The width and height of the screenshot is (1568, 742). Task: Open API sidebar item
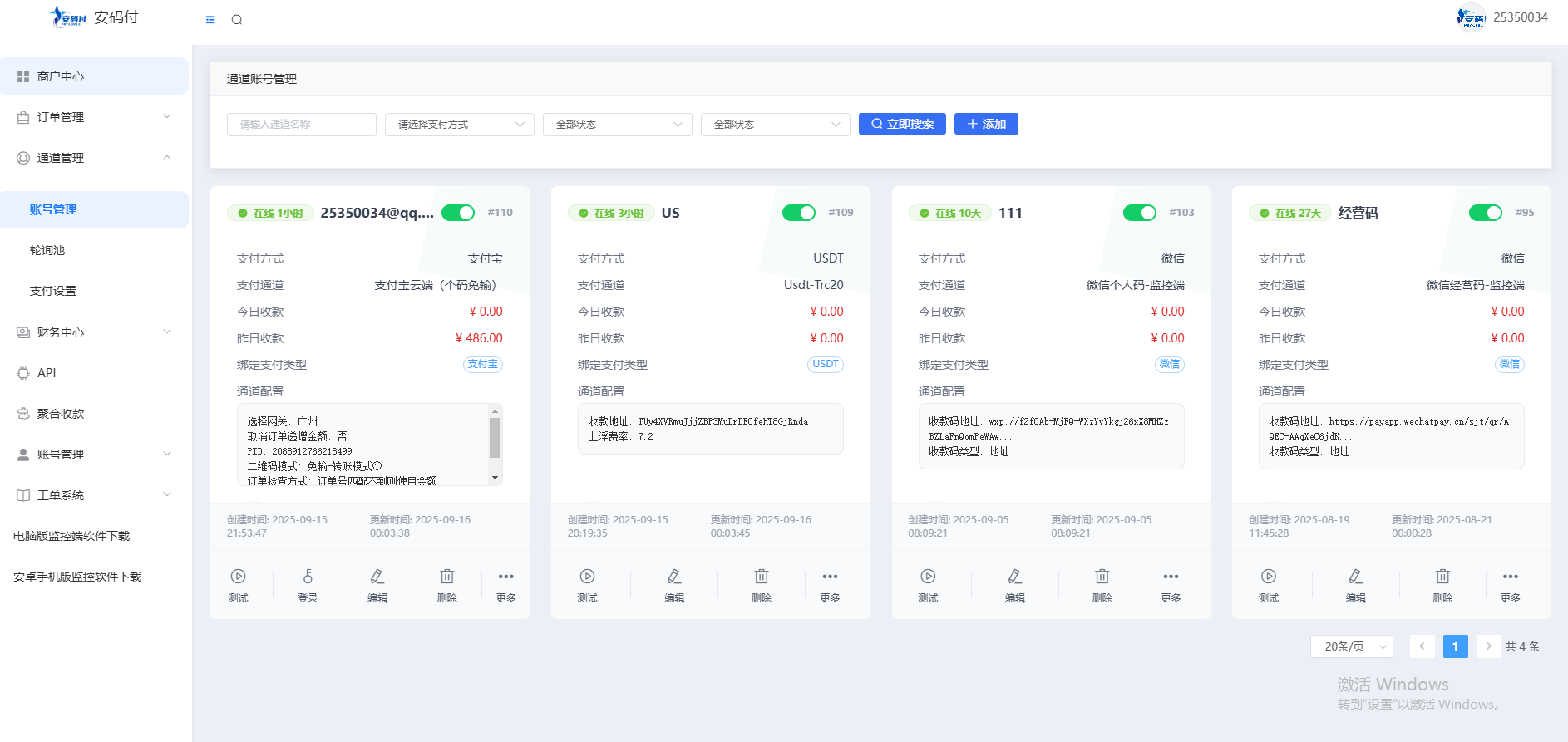point(94,373)
